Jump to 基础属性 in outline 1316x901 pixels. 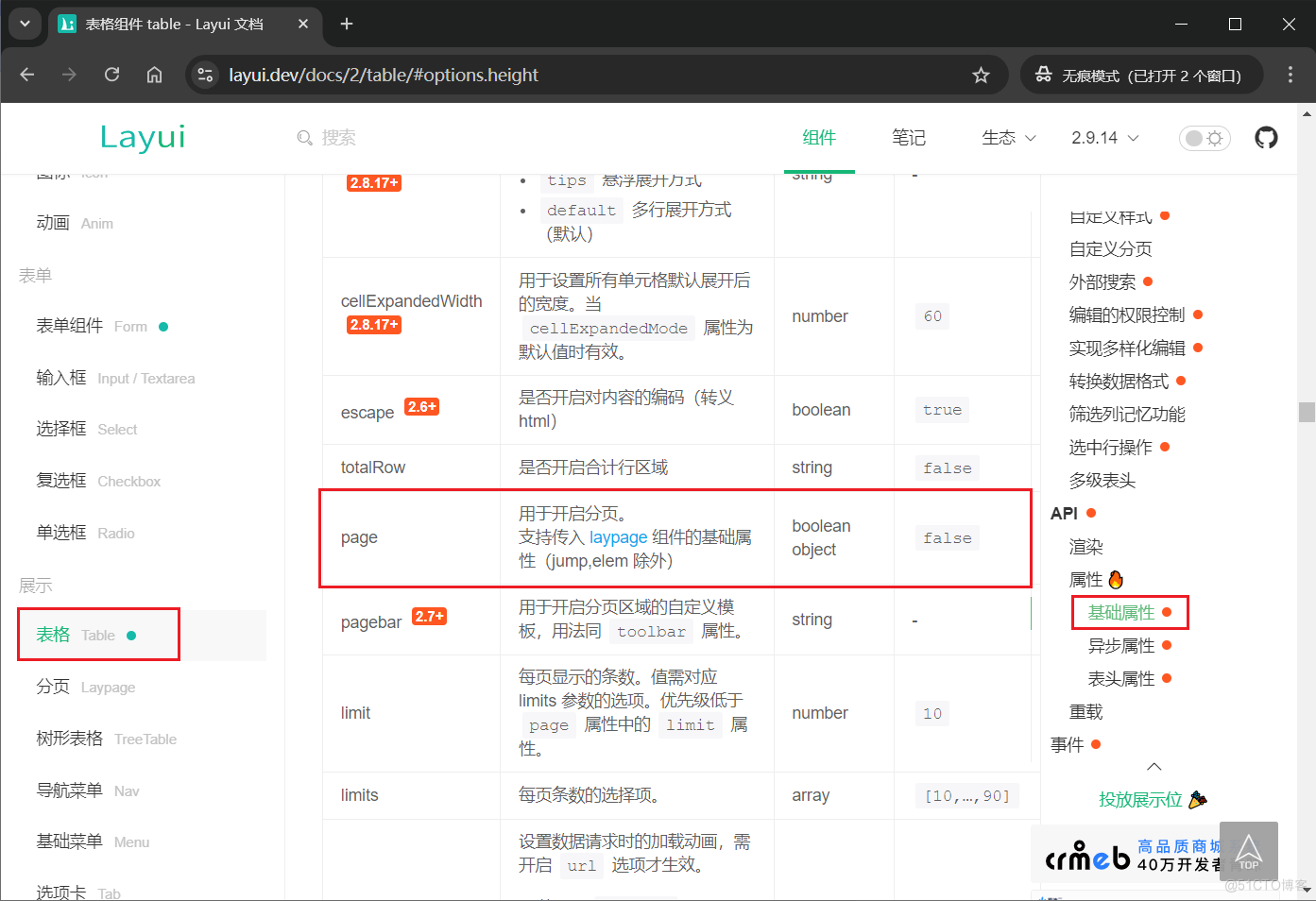[x=1121, y=613]
